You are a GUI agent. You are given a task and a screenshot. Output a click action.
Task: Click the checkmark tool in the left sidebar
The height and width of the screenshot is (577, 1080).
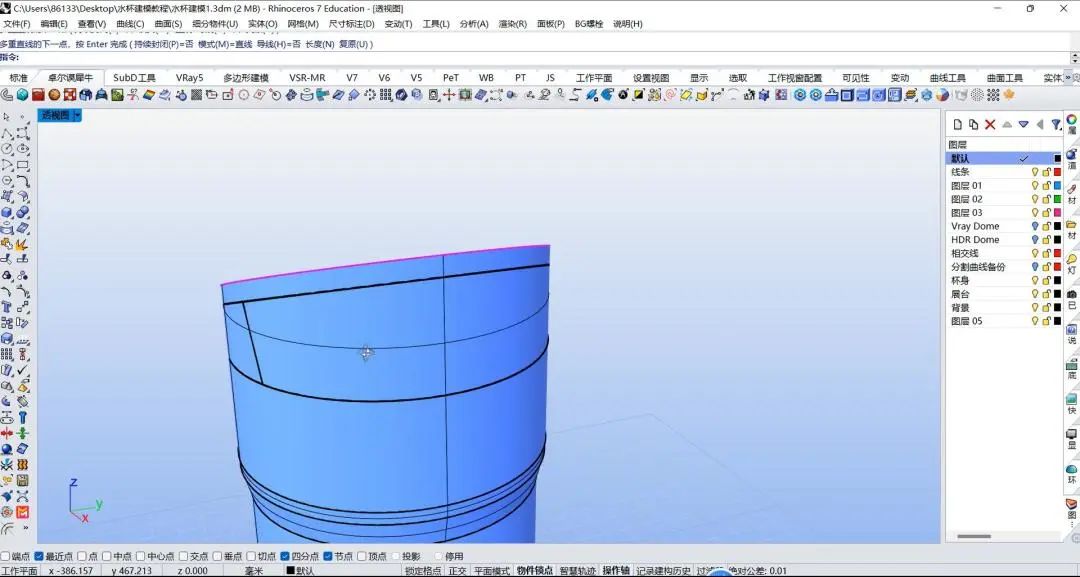click(x=23, y=370)
